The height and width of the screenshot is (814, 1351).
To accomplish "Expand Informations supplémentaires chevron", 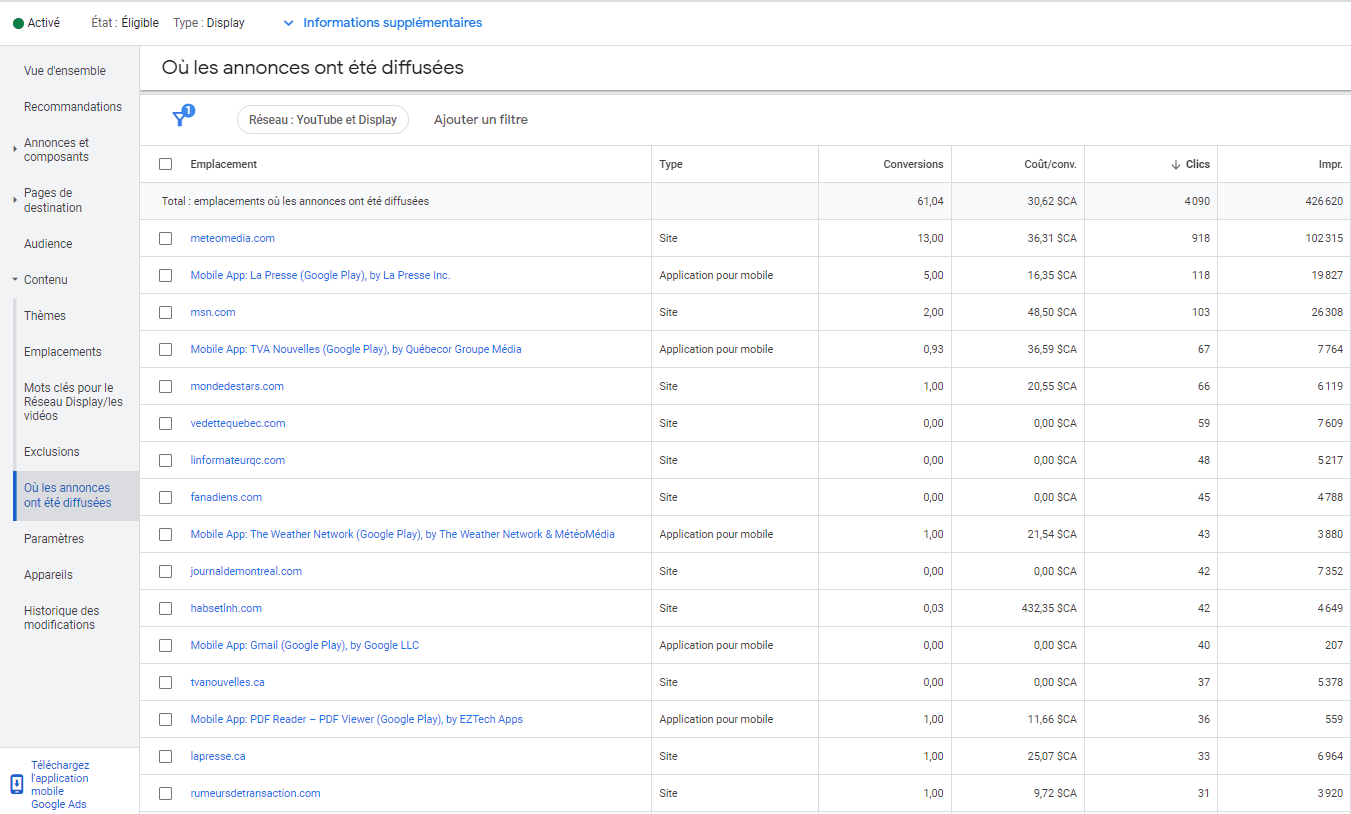I will [288, 23].
